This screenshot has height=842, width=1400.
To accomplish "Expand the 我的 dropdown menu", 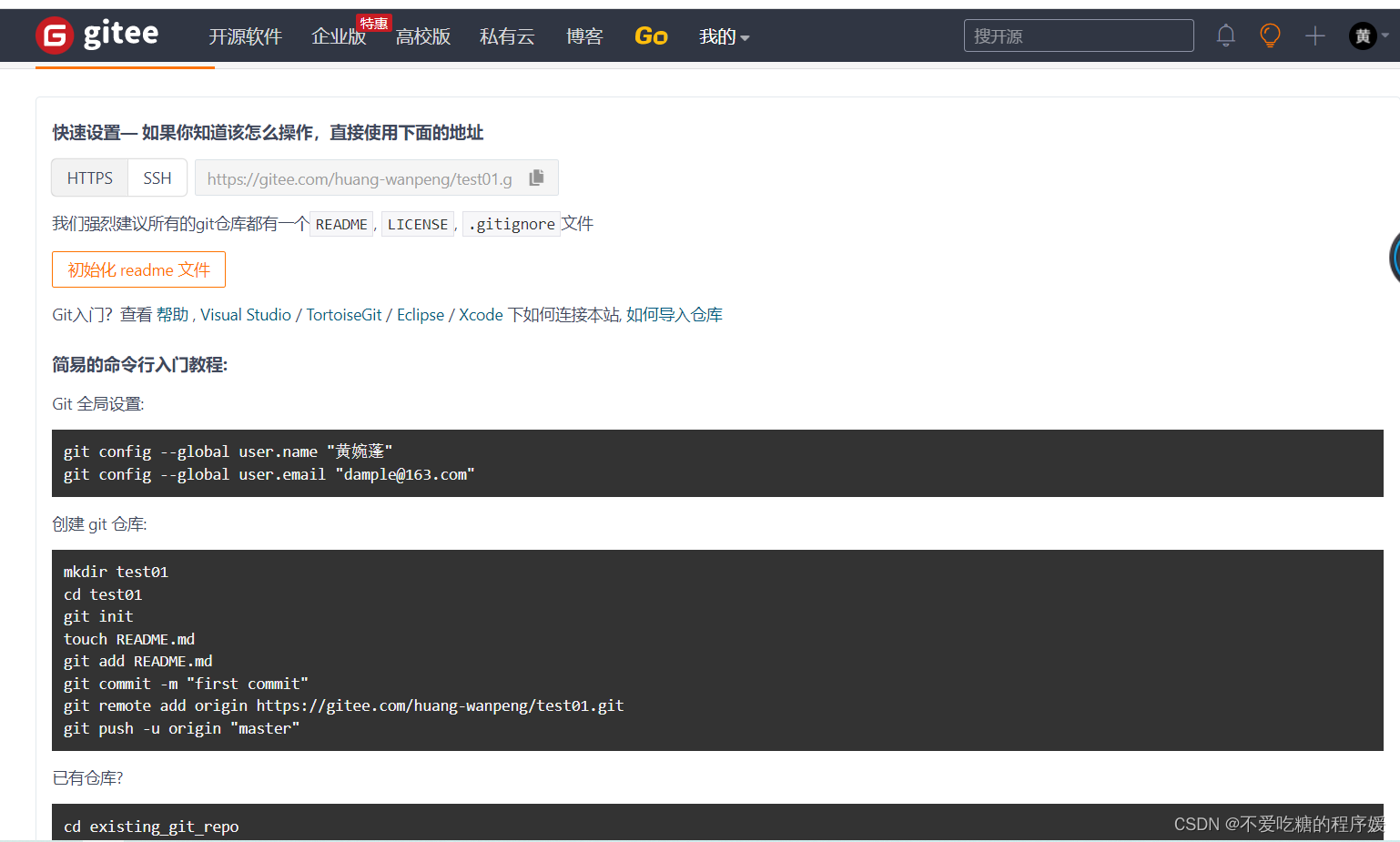I will point(724,36).
